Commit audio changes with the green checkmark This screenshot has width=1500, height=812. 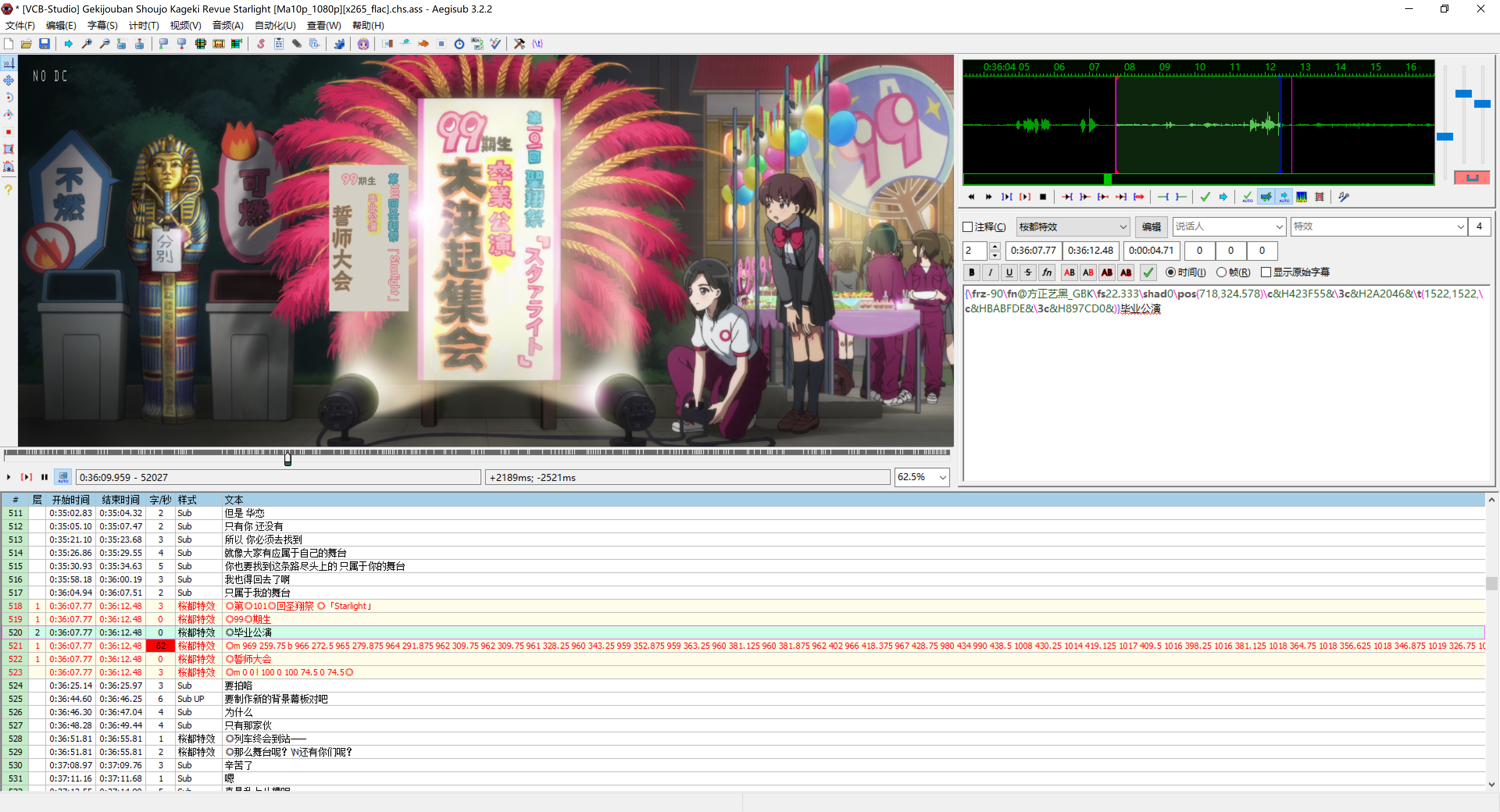coord(1205,197)
